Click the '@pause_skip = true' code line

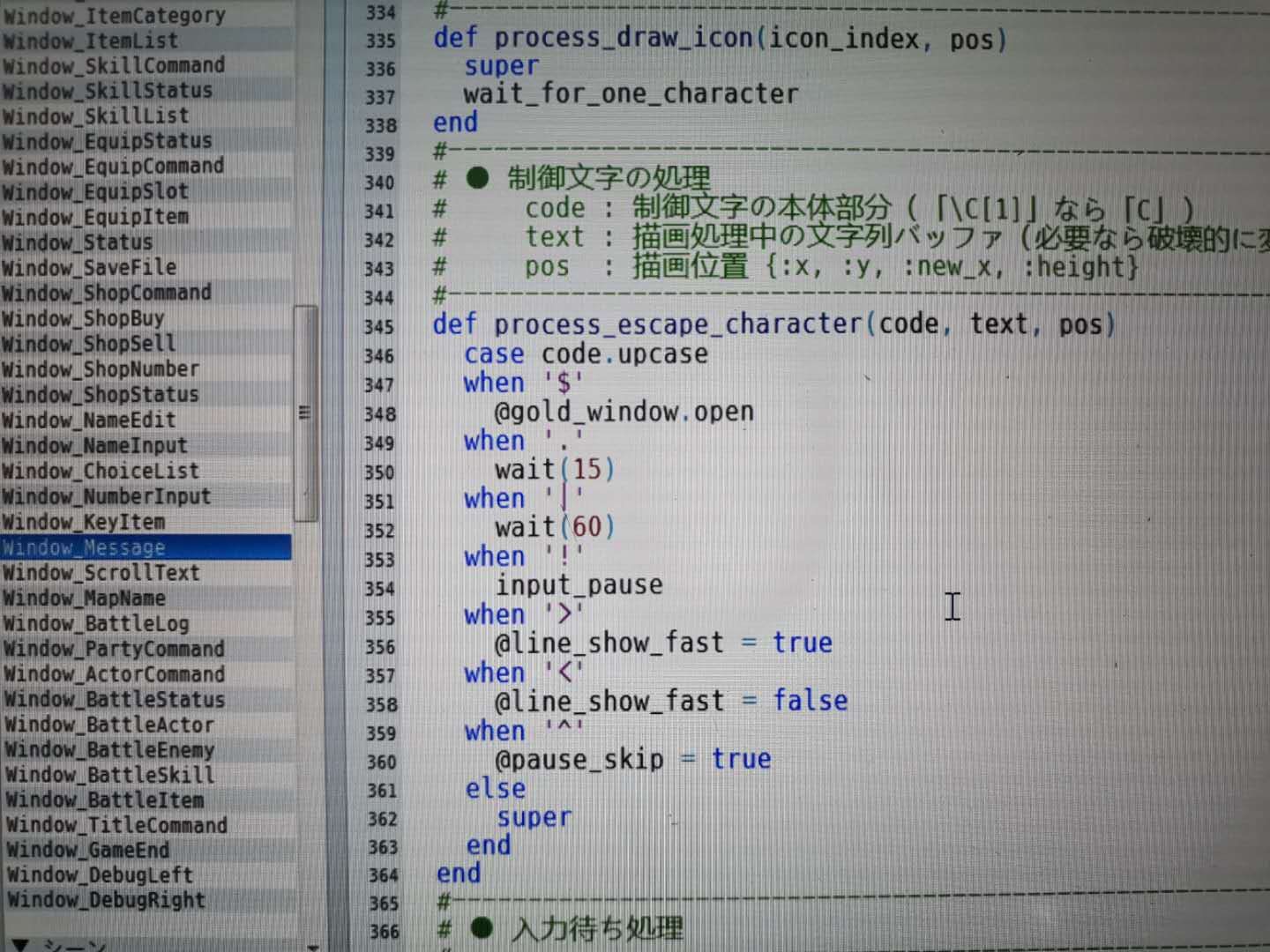[632, 759]
